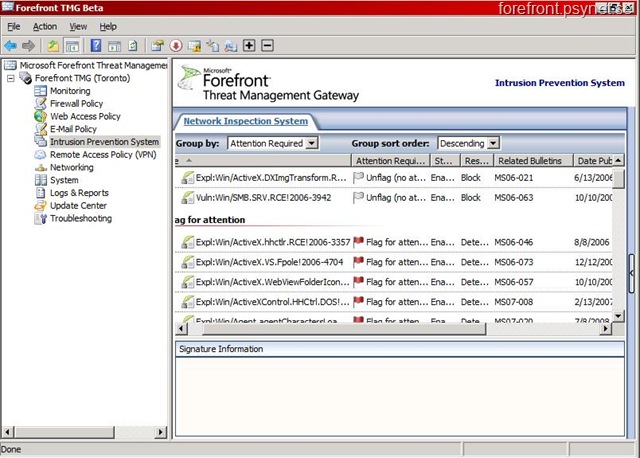
Task: Open the Group by dropdown
Action: (312, 144)
